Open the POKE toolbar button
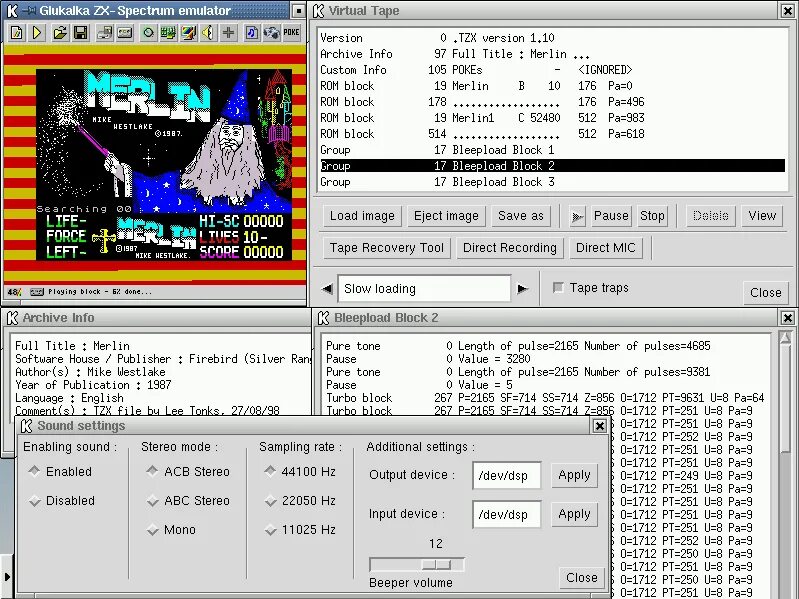The width and height of the screenshot is (799, 599). pyautogui.click(x=291, y=33)
